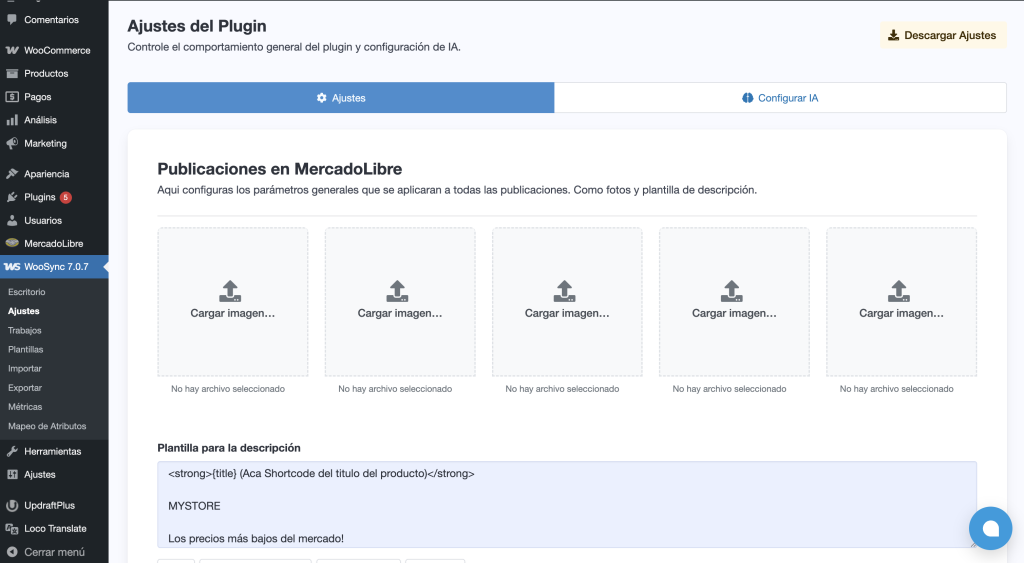Click the WooSync WS logo icon
Image resolution: width=1024 pixels, height=563 pixels.
pos(12,266)
